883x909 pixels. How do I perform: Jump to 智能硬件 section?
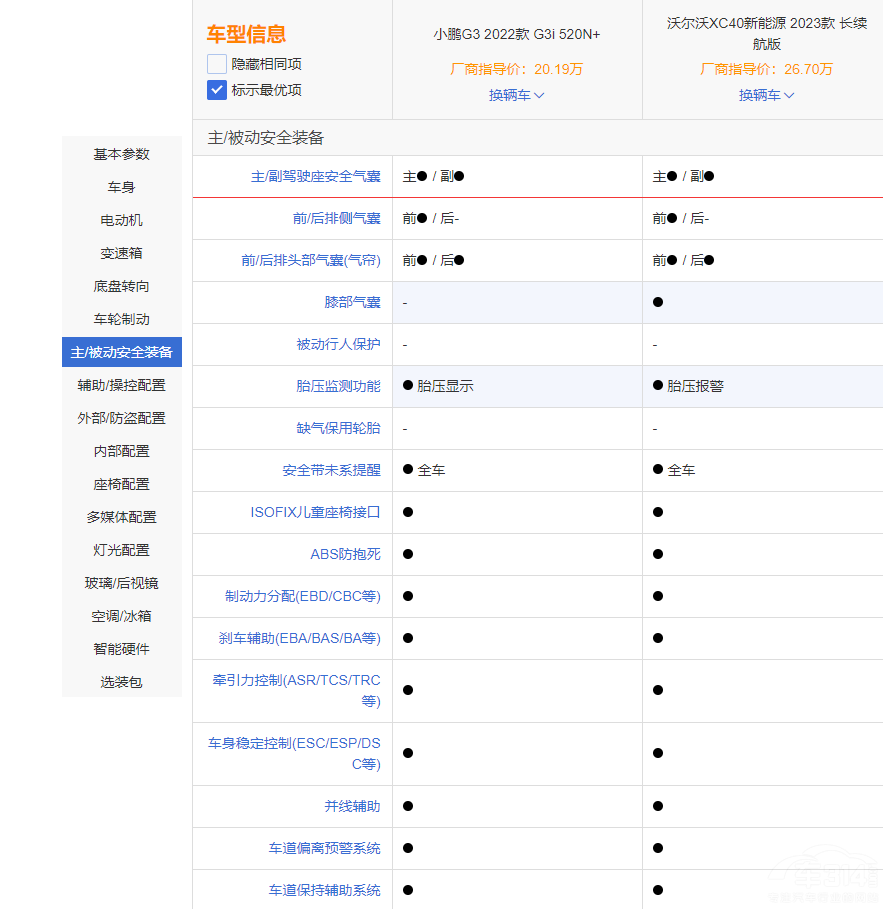click(122, 649)
